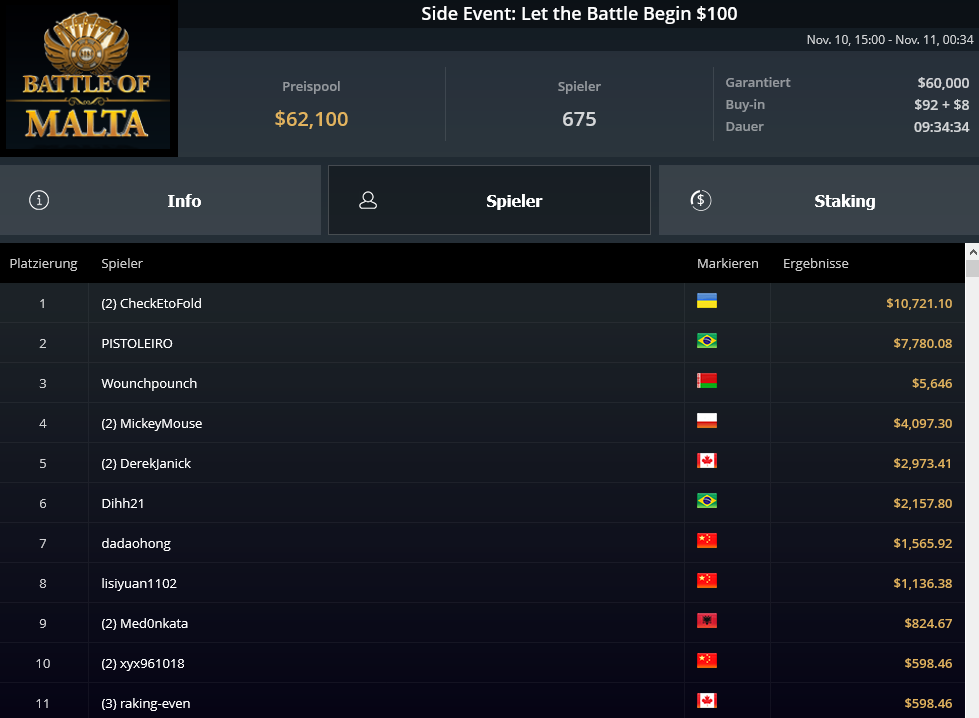Image resolution: width=979 pixels, height=718 pixels.
Task: Click the 675 Spieler count
Action: pyautogui.click(x=579, y=119)
